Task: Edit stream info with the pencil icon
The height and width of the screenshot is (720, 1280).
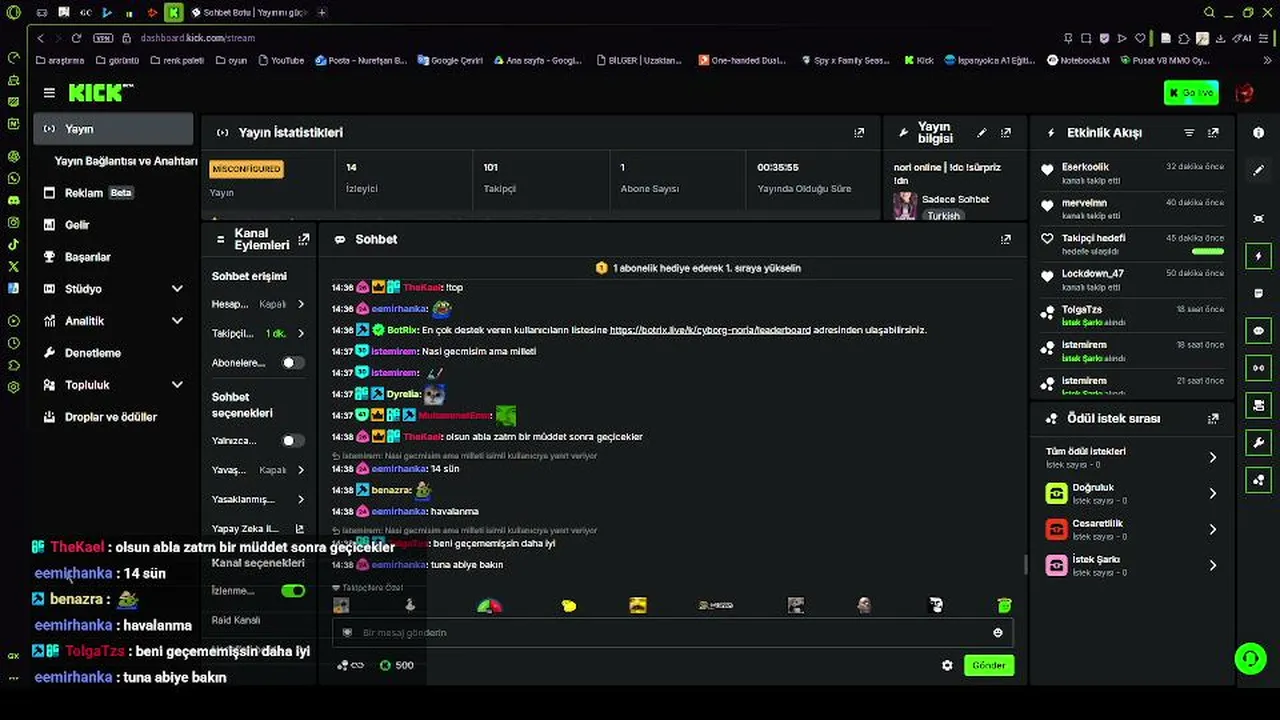Action: tap(982, 132)
